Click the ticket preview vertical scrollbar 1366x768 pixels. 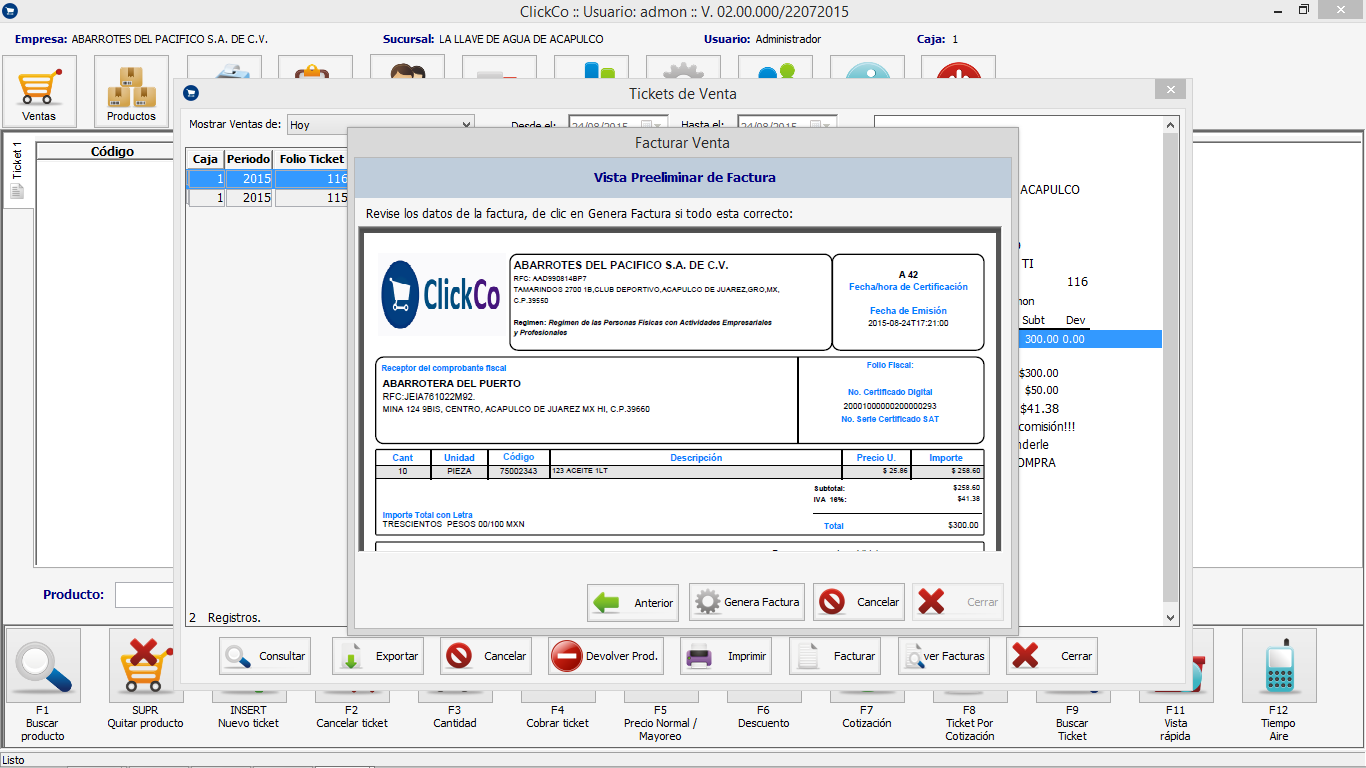click(1171, 370)
